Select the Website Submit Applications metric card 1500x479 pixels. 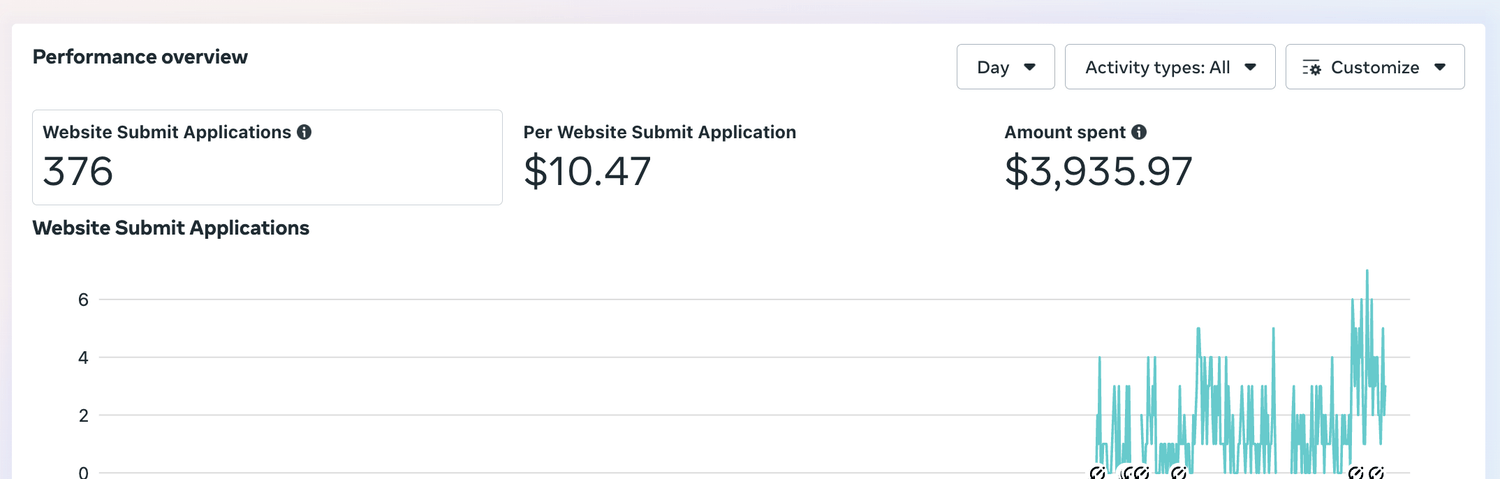(x=267, y=157)
